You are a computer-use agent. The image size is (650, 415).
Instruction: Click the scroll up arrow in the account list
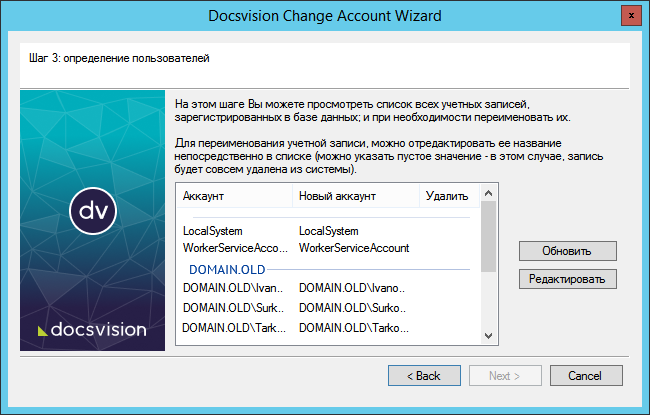coord(489,193)
